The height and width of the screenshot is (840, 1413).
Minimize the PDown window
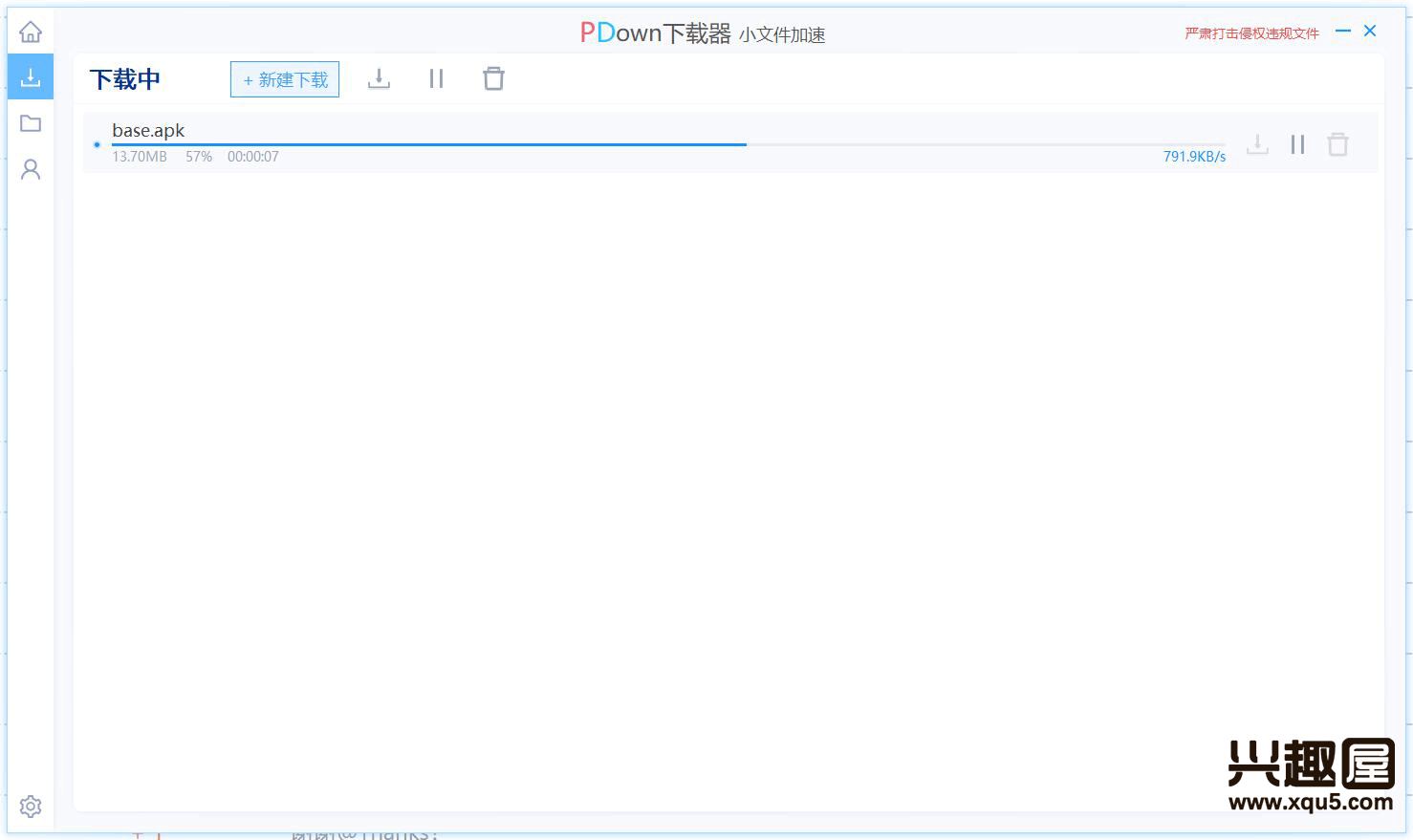click(1343, 32)
